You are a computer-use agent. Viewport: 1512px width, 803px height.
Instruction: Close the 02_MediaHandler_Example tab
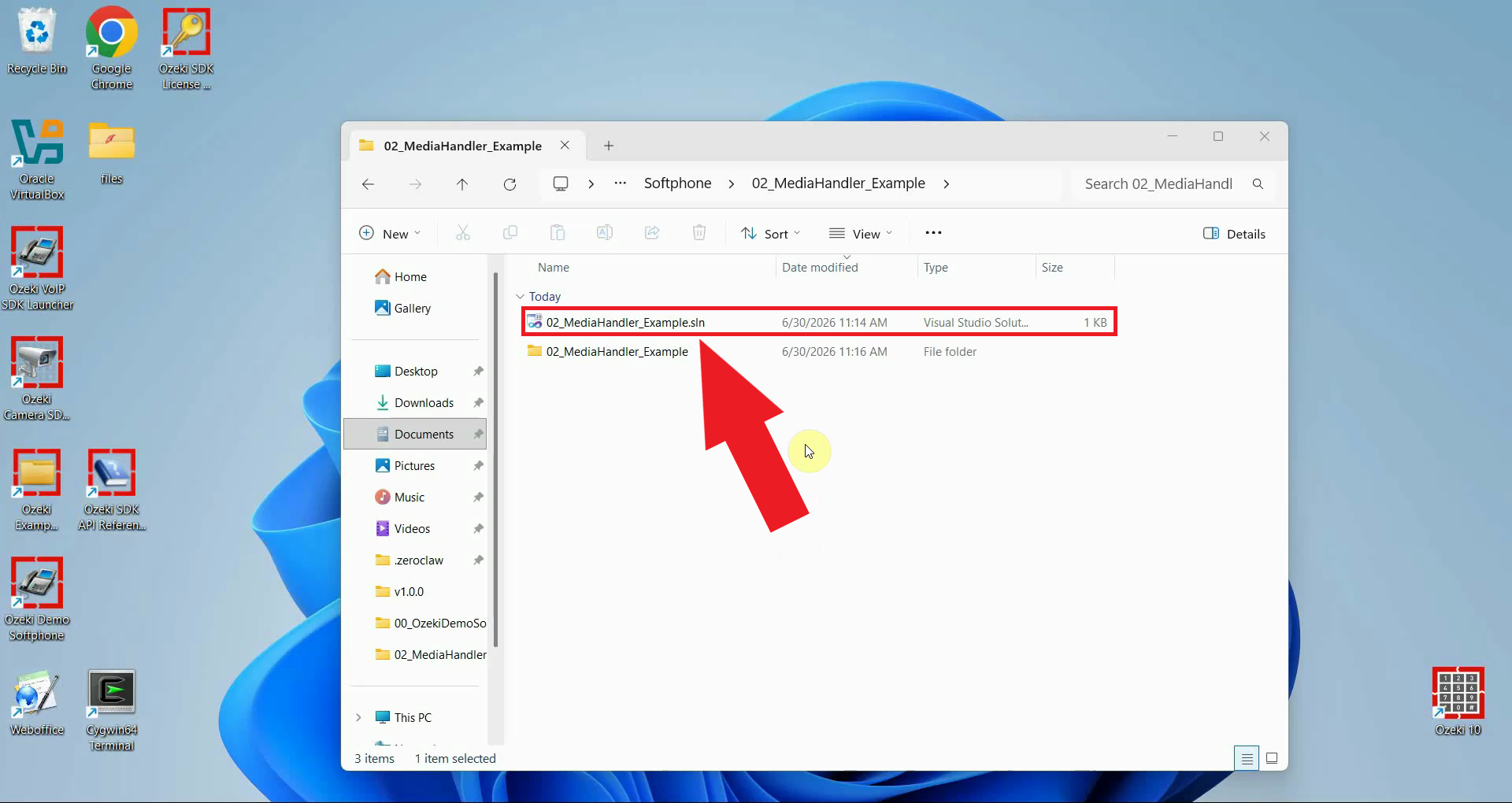coord(565,146)
